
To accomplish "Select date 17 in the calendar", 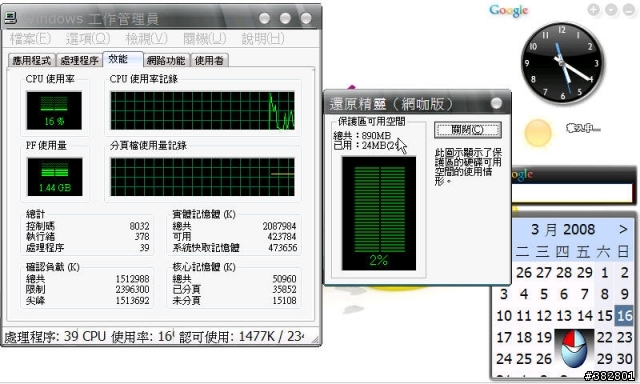I will coord(504,337).
